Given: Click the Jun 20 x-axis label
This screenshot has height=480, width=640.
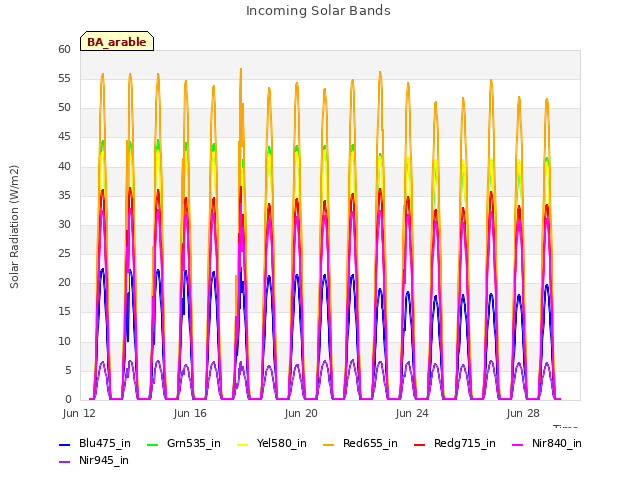Looking at the screenshot, I should pos(301,413).
